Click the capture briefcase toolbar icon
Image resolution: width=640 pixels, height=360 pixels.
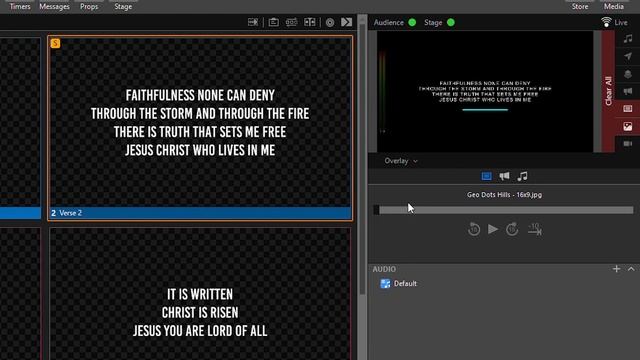(x=274, y=22)
